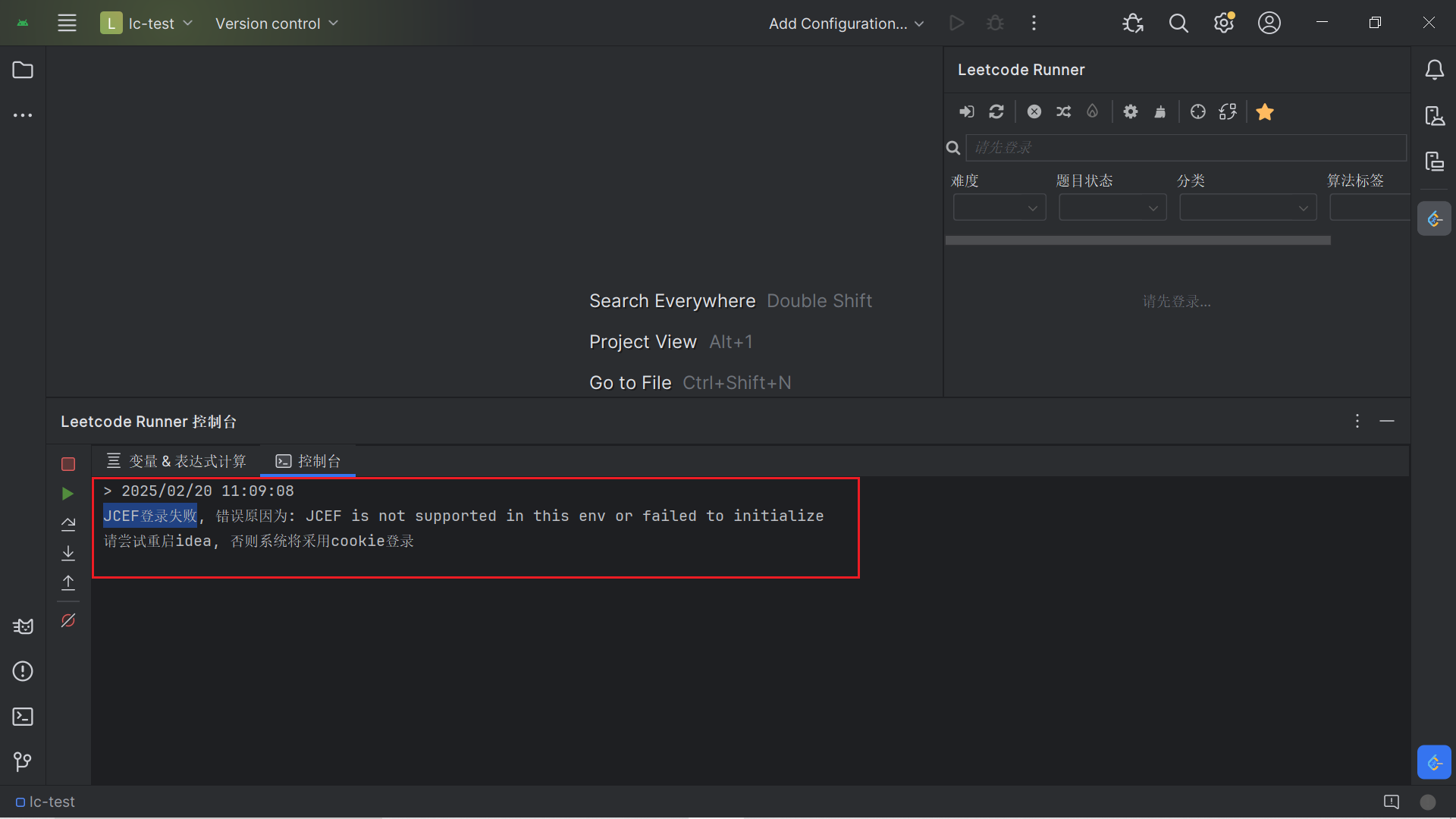Click the circled X logout icon

(1034, 111)
